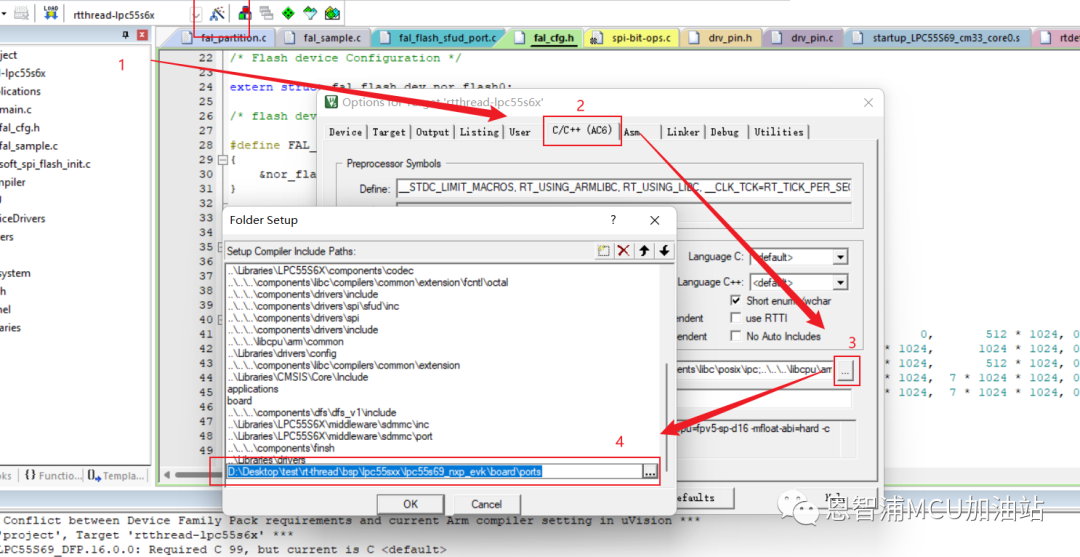Enable the No Auto Includes checkbox
1080x557 pixels.
(x=736, y=336)
